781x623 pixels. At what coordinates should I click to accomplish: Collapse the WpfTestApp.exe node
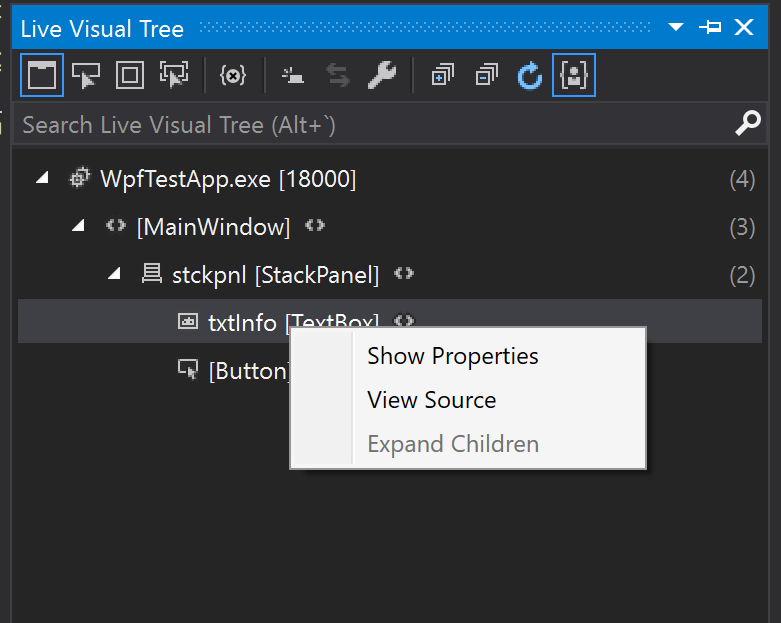(42, 178)
